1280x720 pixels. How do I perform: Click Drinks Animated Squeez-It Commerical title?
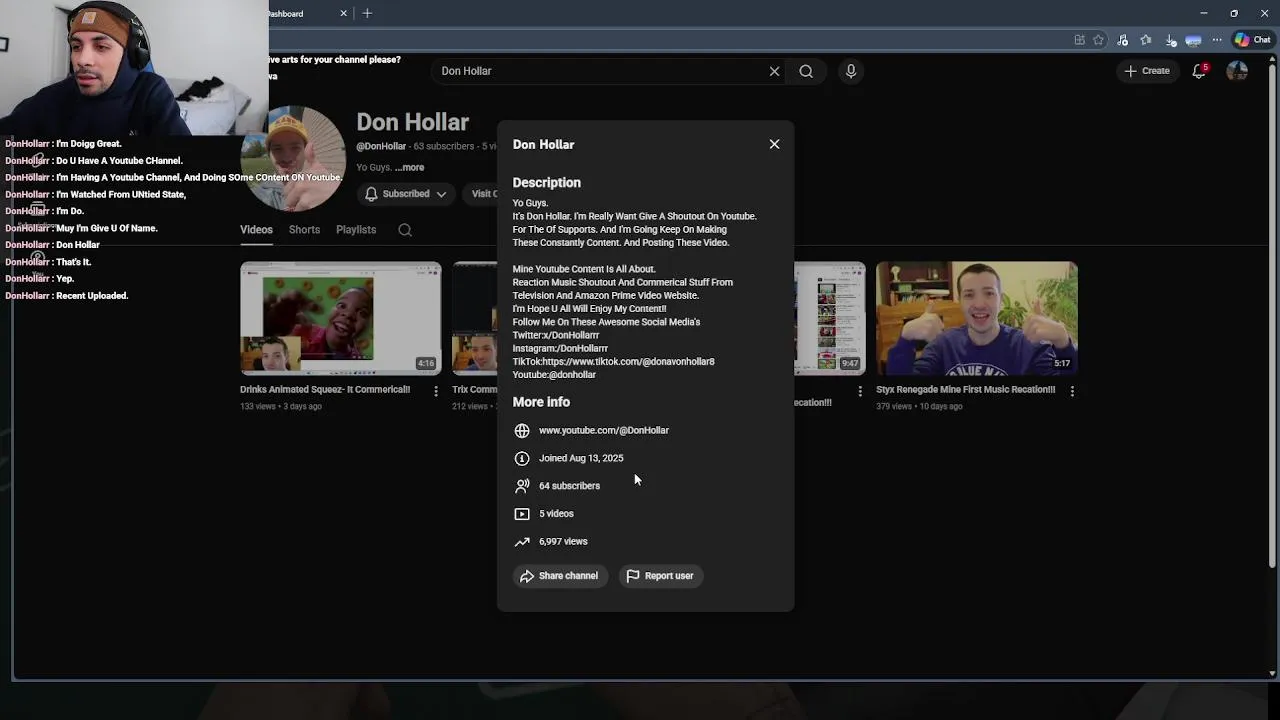325,390
